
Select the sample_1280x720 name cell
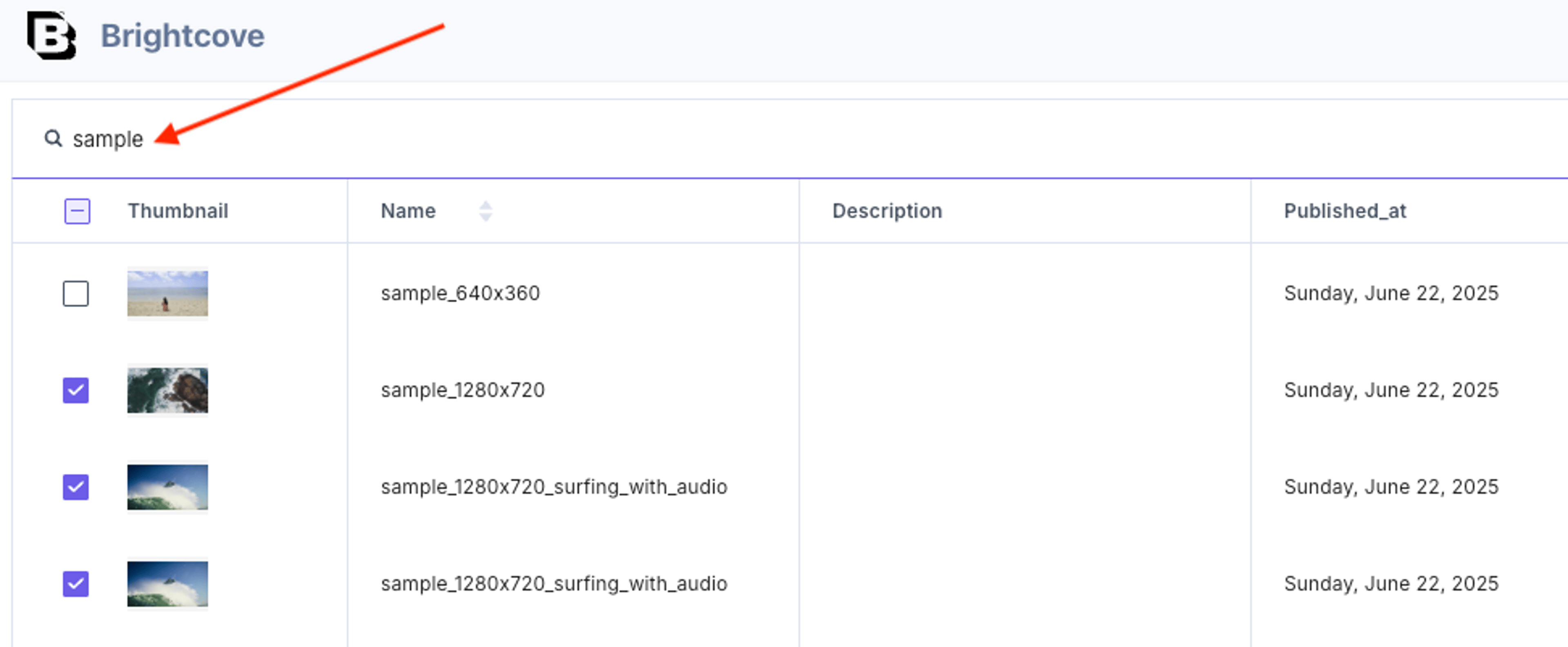point(463,390)
